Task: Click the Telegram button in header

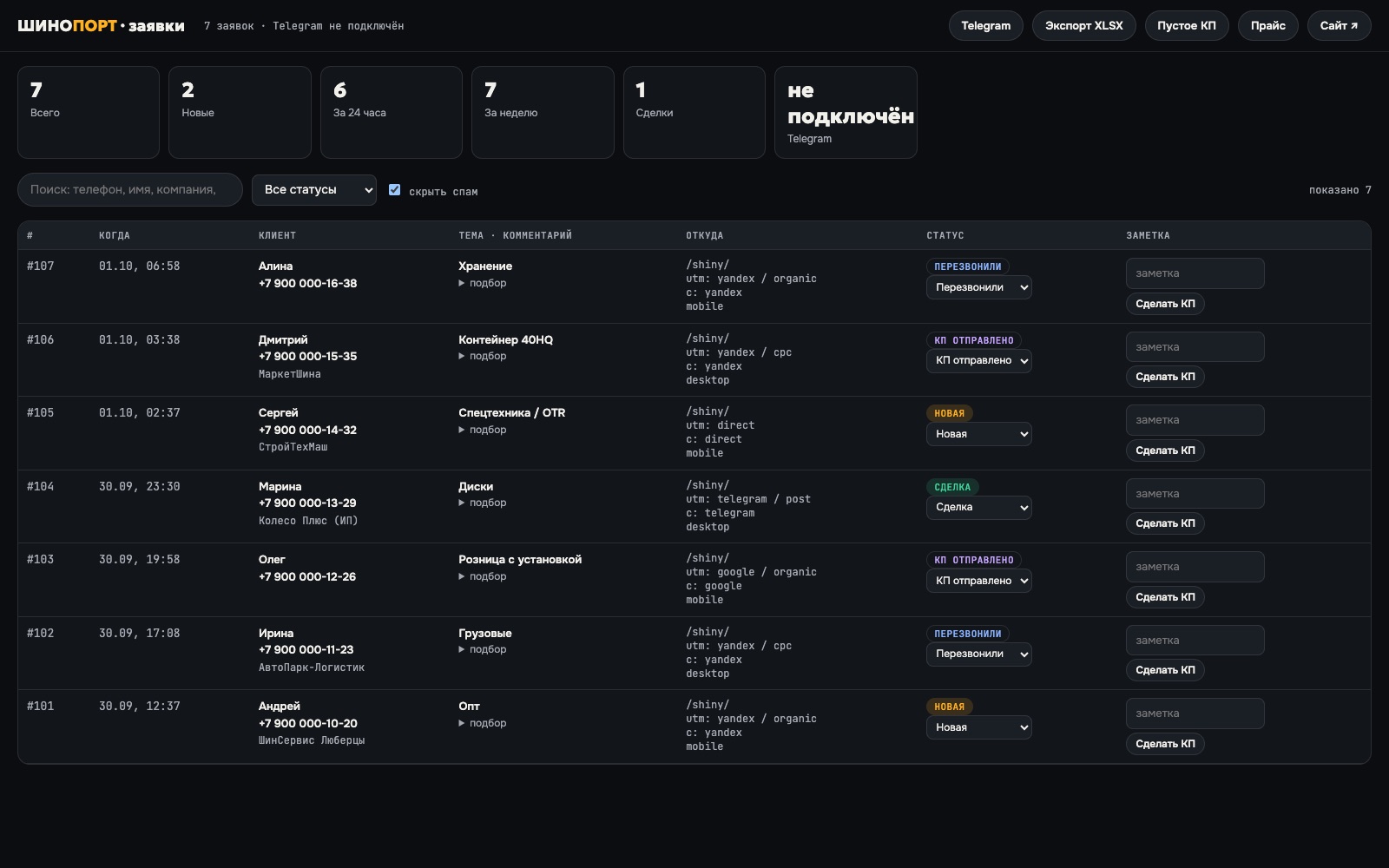Action: pos(985,26)
